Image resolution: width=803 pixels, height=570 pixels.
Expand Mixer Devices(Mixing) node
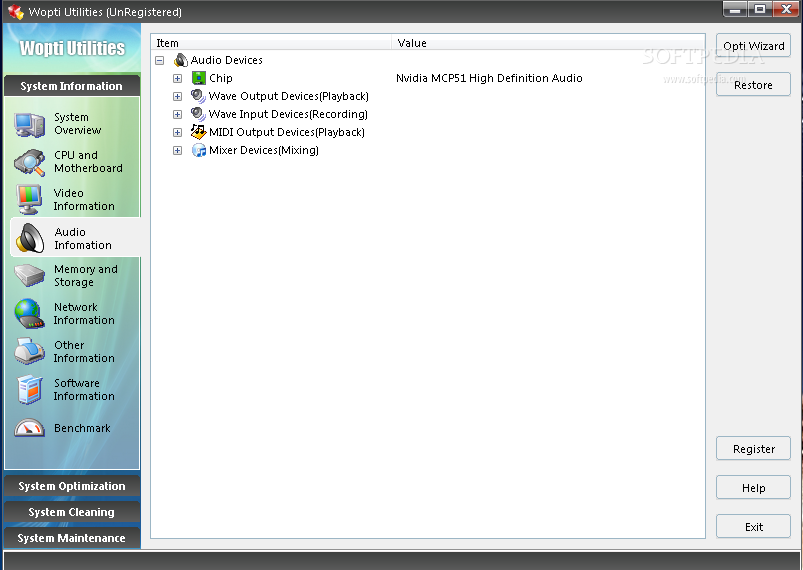point(177,150)
